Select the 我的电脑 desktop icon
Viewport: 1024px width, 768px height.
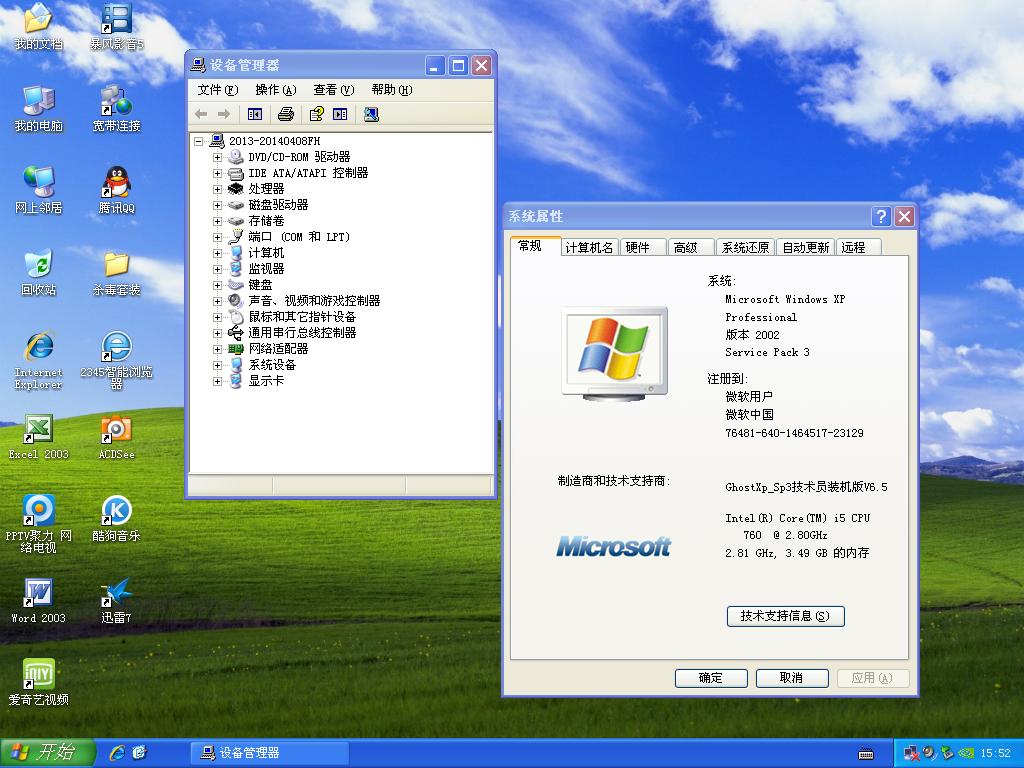pyautogui.click(x=39, y=109)
